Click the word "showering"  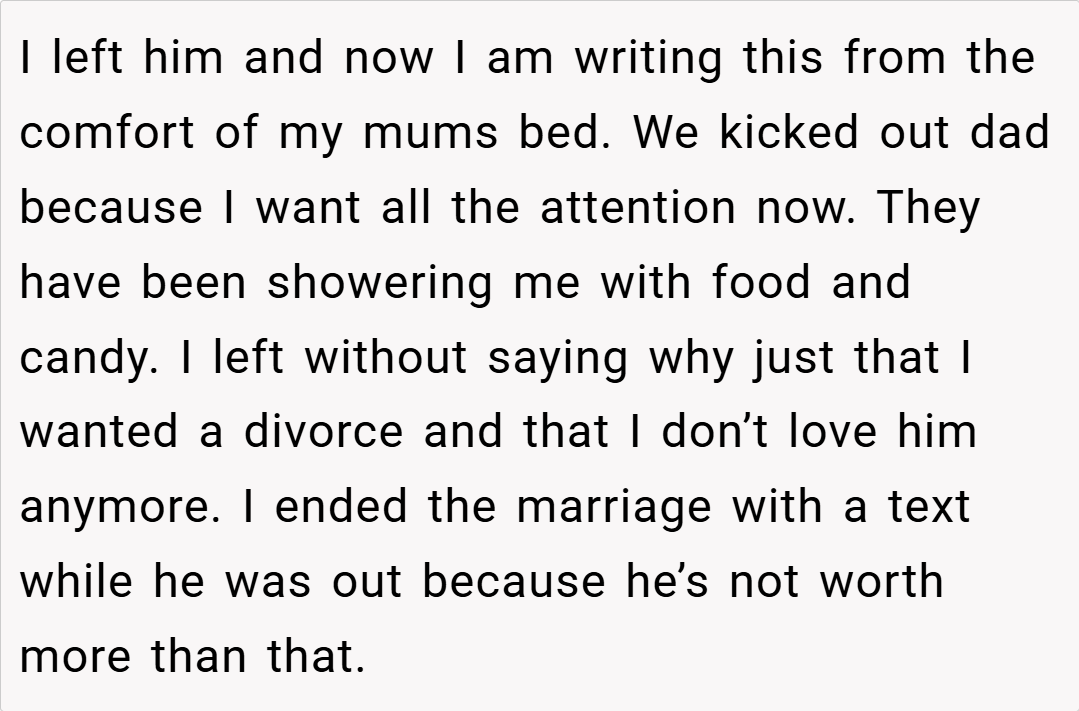pos(379,283)
